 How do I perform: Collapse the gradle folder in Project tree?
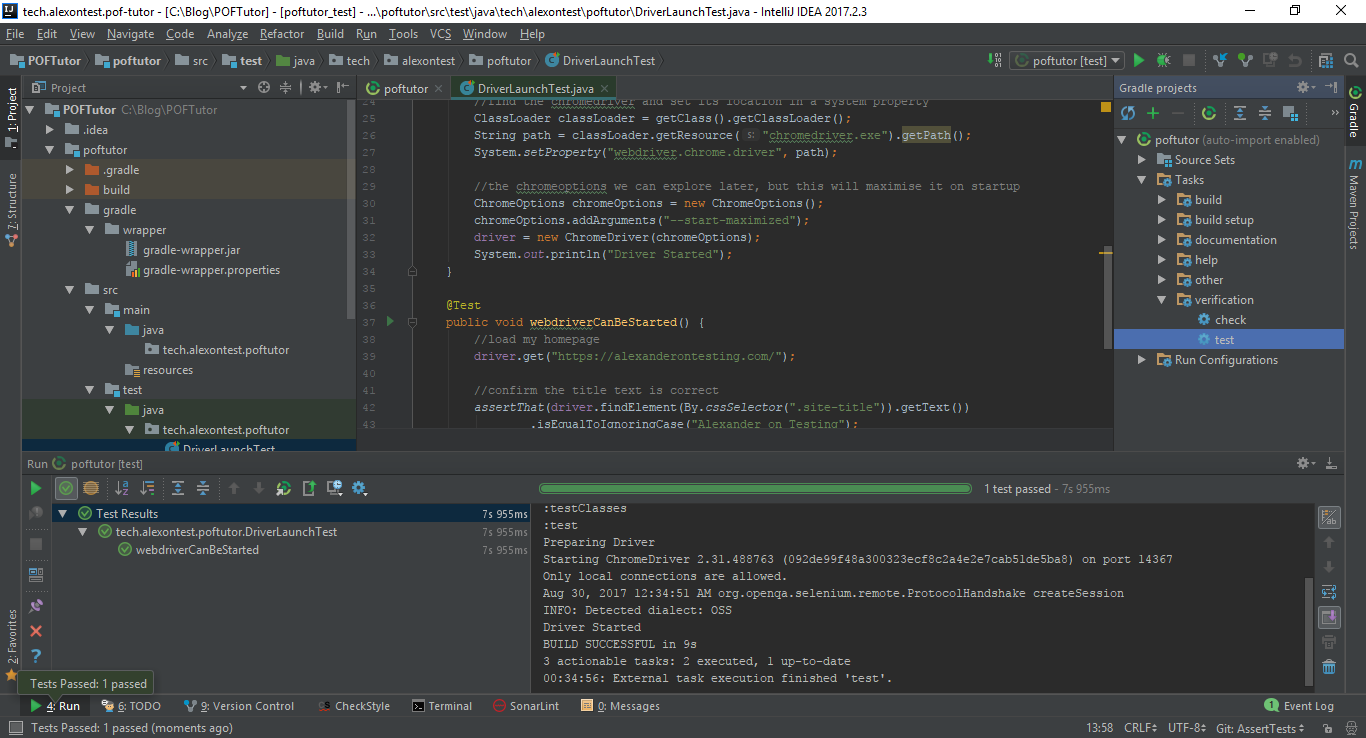(71, 210)
